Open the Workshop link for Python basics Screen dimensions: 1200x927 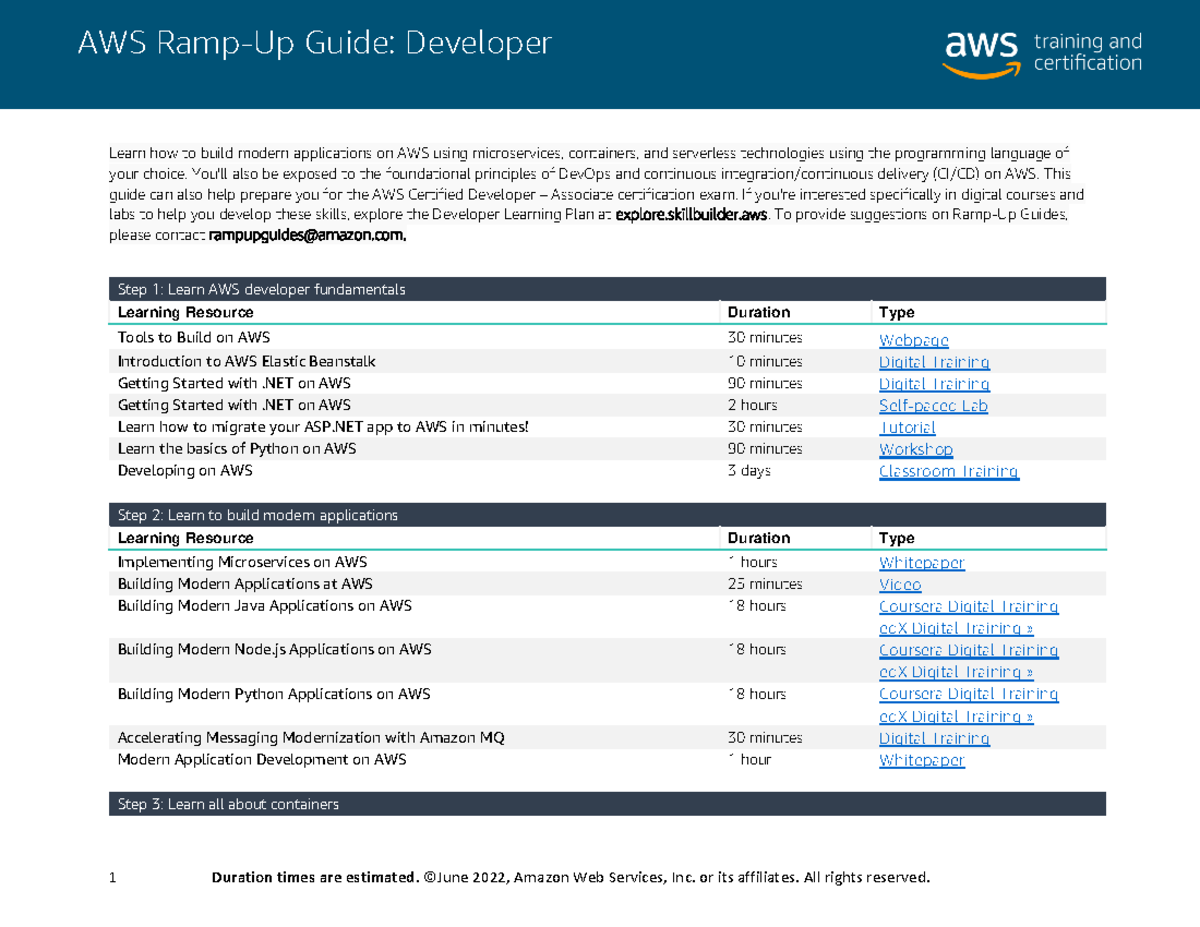pyautogui.click(x=915, y=448)
